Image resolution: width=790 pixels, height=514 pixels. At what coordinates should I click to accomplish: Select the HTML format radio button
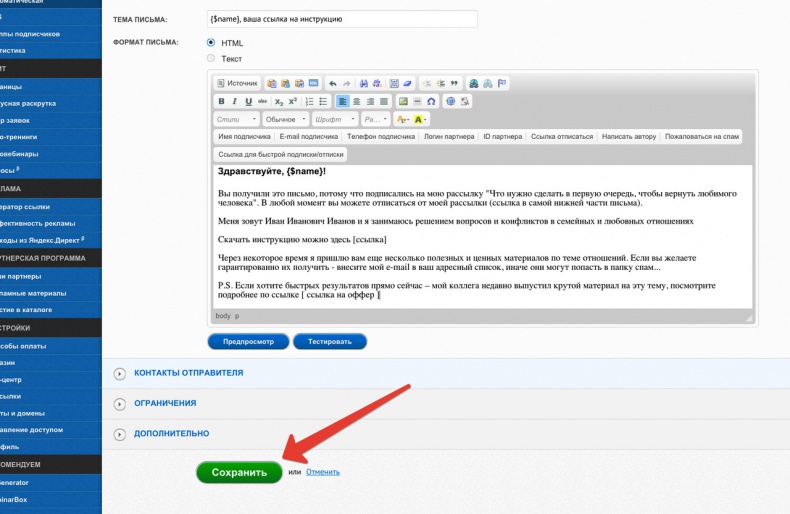(211, 43)
